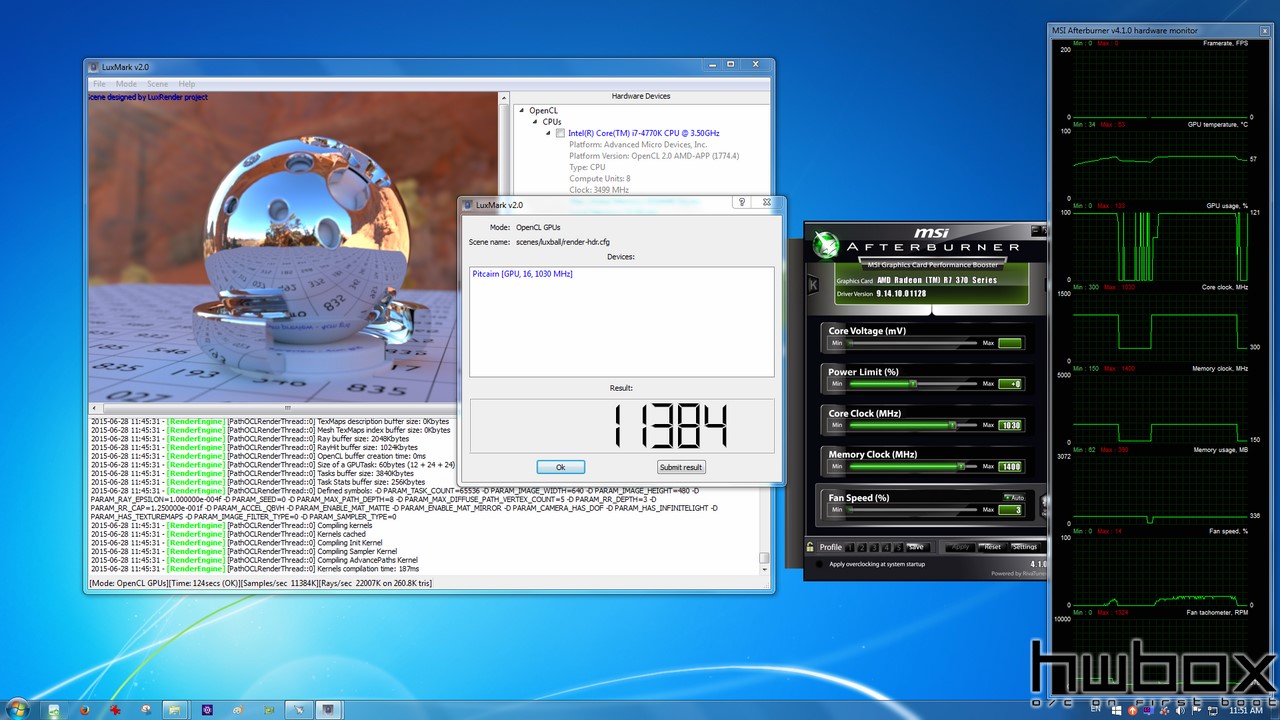Click the 11384 result score display
The height and width of the screenshot is (720, 1280).
click(621, 425)
